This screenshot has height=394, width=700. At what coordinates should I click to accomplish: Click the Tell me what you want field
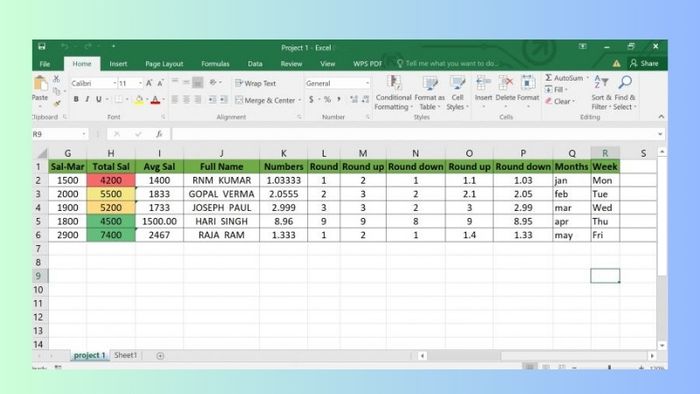[447, 64]
